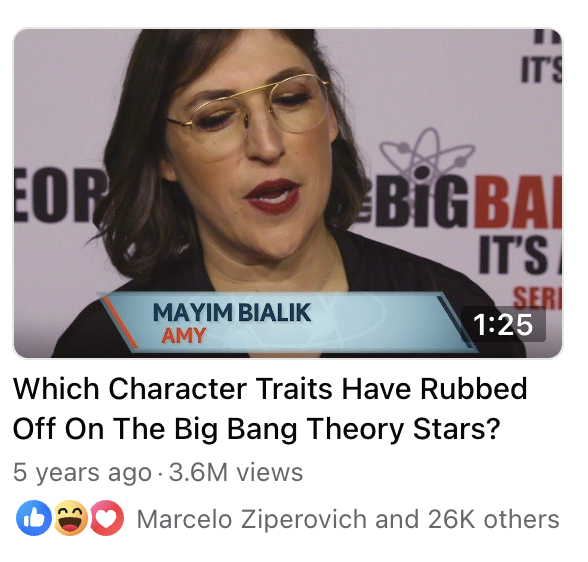
Task: Click the gold-rimmed glasses in the thumbnail
Action: [248, 114]
